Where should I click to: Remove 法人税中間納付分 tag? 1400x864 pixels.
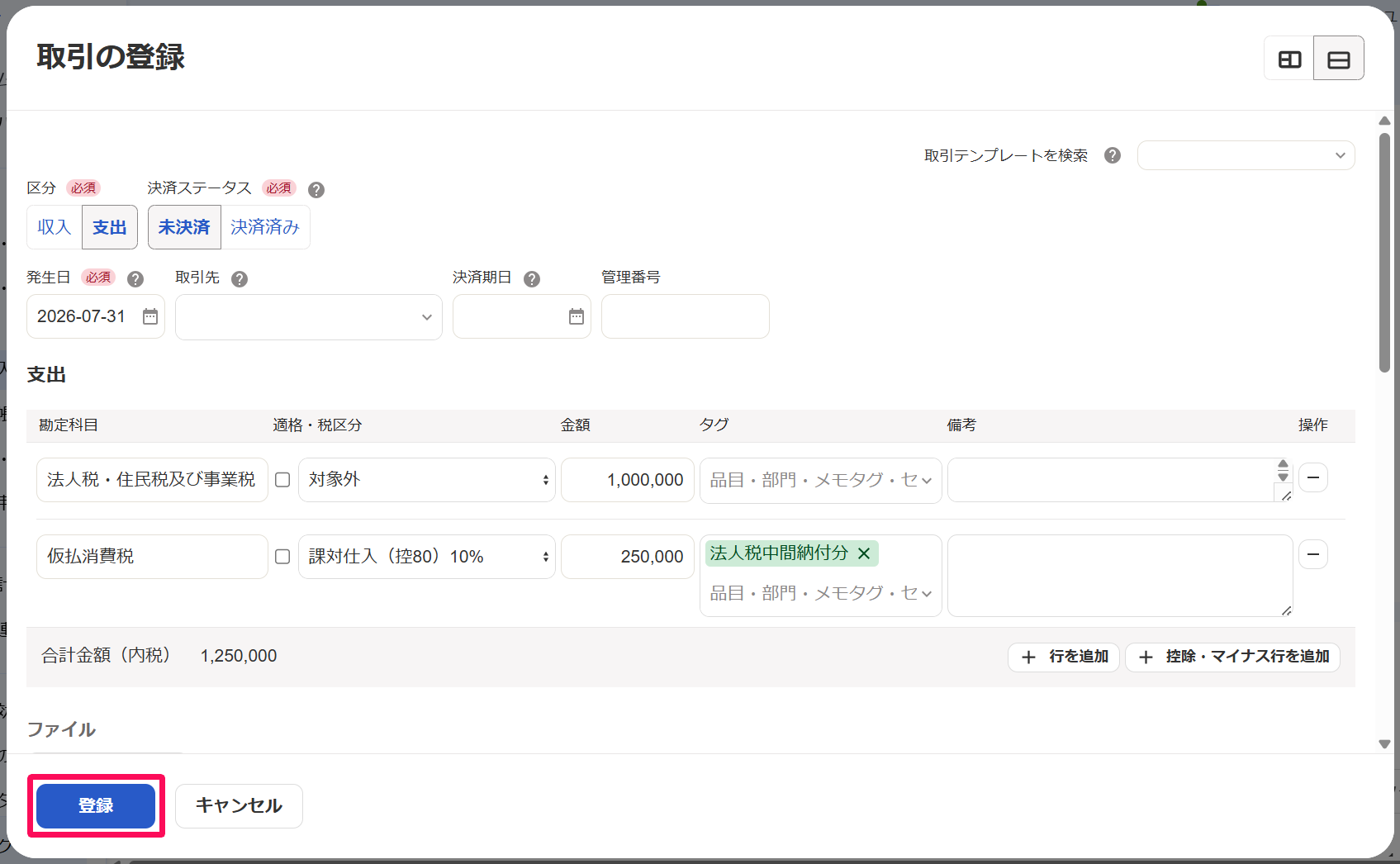click(x=864, y=553)
